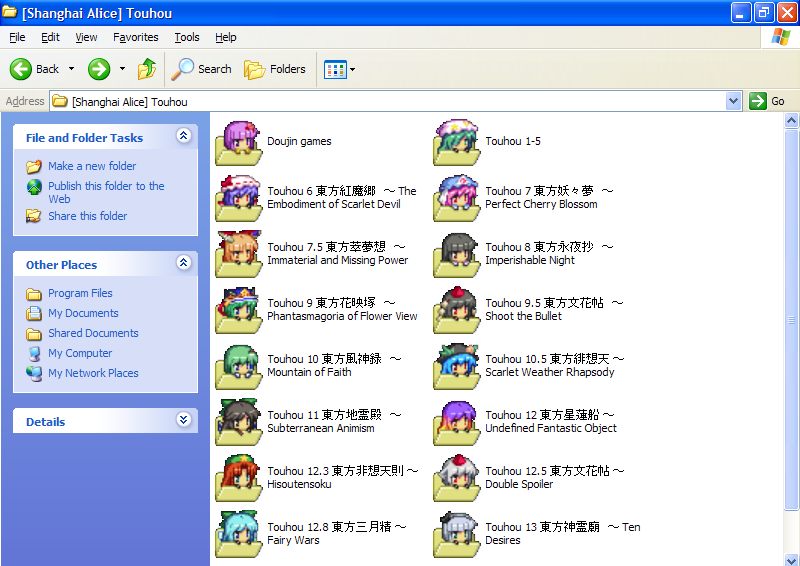Click the 'Fairy Wars' folder name text

tap(293, 540)
